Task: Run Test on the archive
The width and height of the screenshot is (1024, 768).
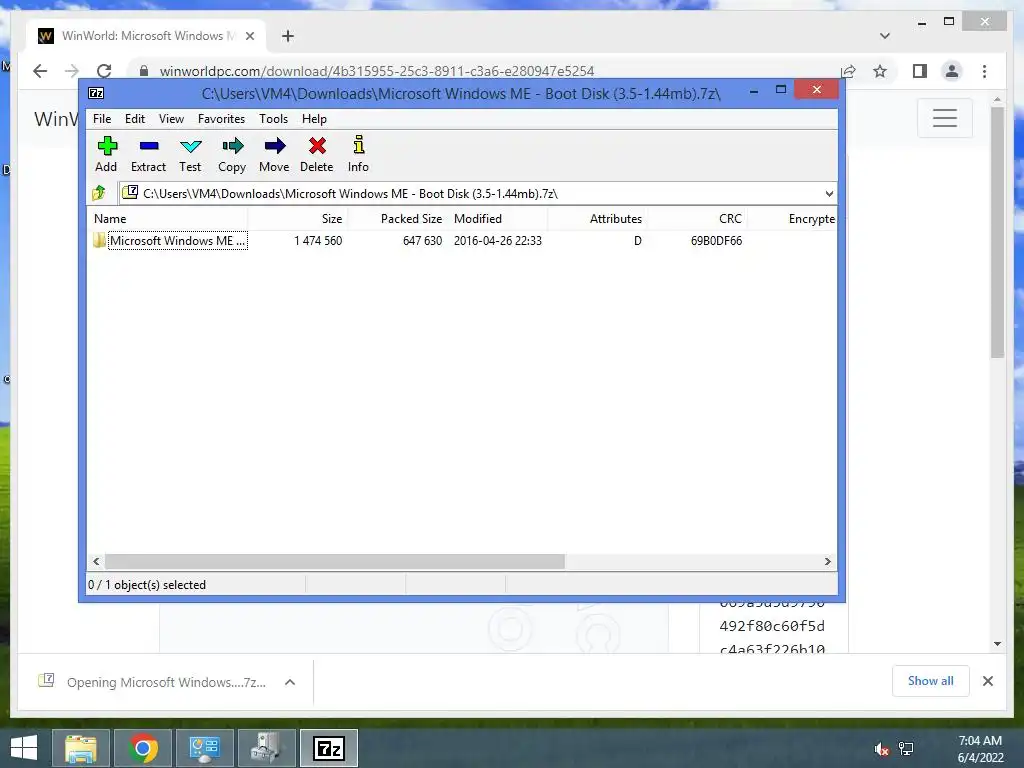Action: click(190, 154)
